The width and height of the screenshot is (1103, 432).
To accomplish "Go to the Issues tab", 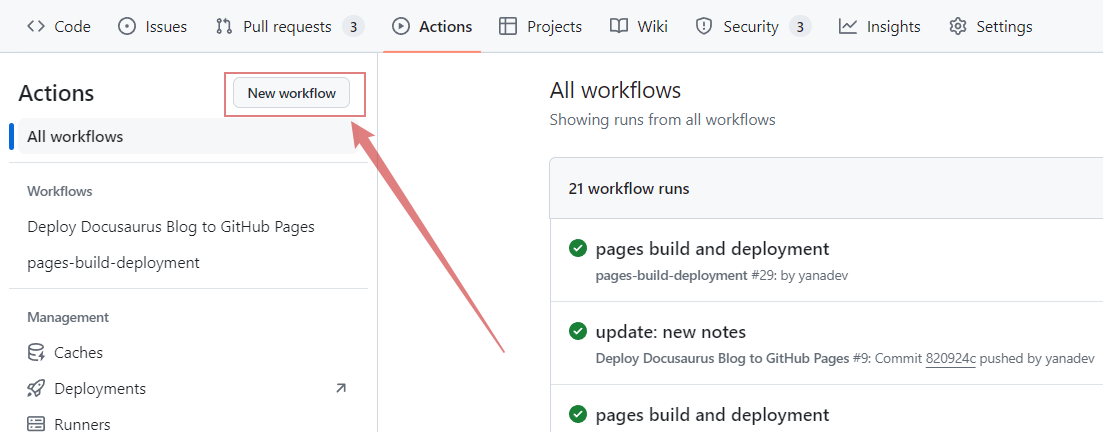I will 152,27.
